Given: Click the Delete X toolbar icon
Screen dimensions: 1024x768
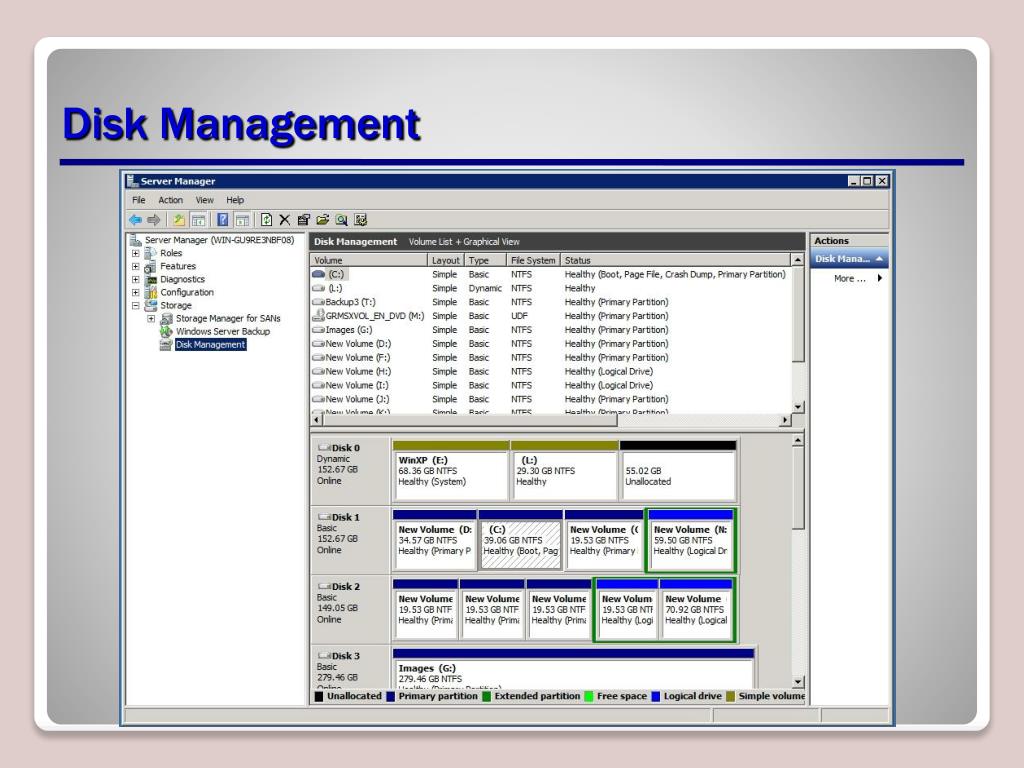Looking at the screenshot, I should tap(285, 220).
